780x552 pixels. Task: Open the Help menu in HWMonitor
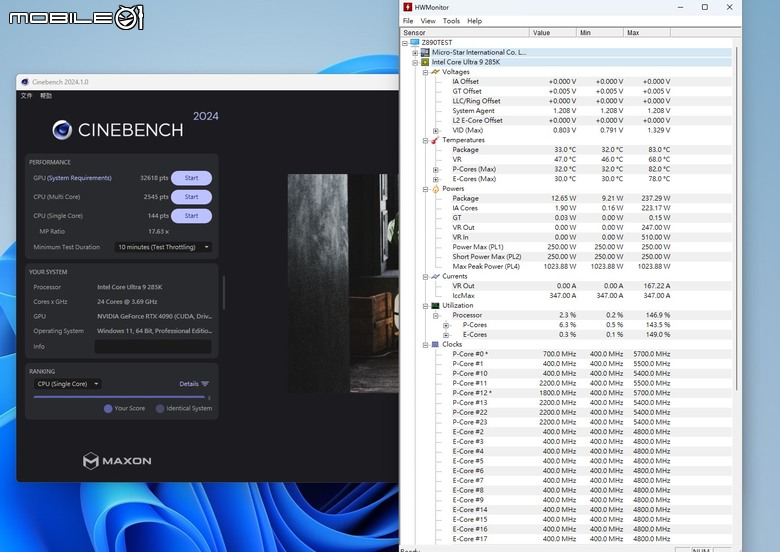(x=475, y=21)
